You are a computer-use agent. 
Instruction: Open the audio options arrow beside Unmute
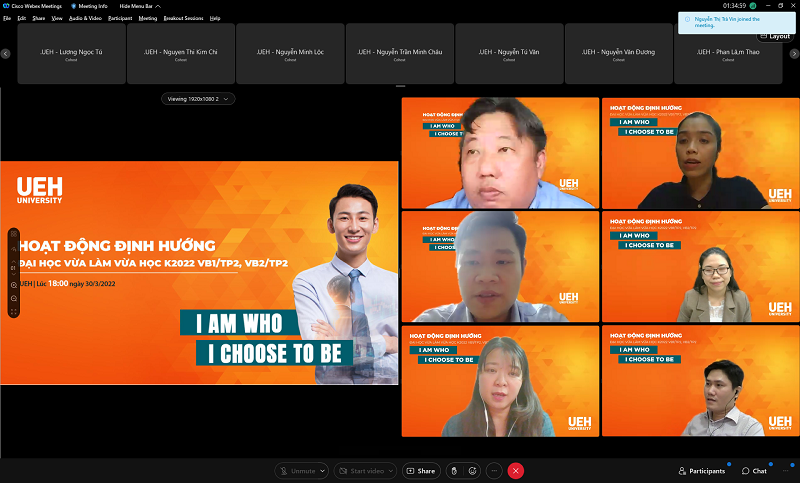tap(323, 471)
